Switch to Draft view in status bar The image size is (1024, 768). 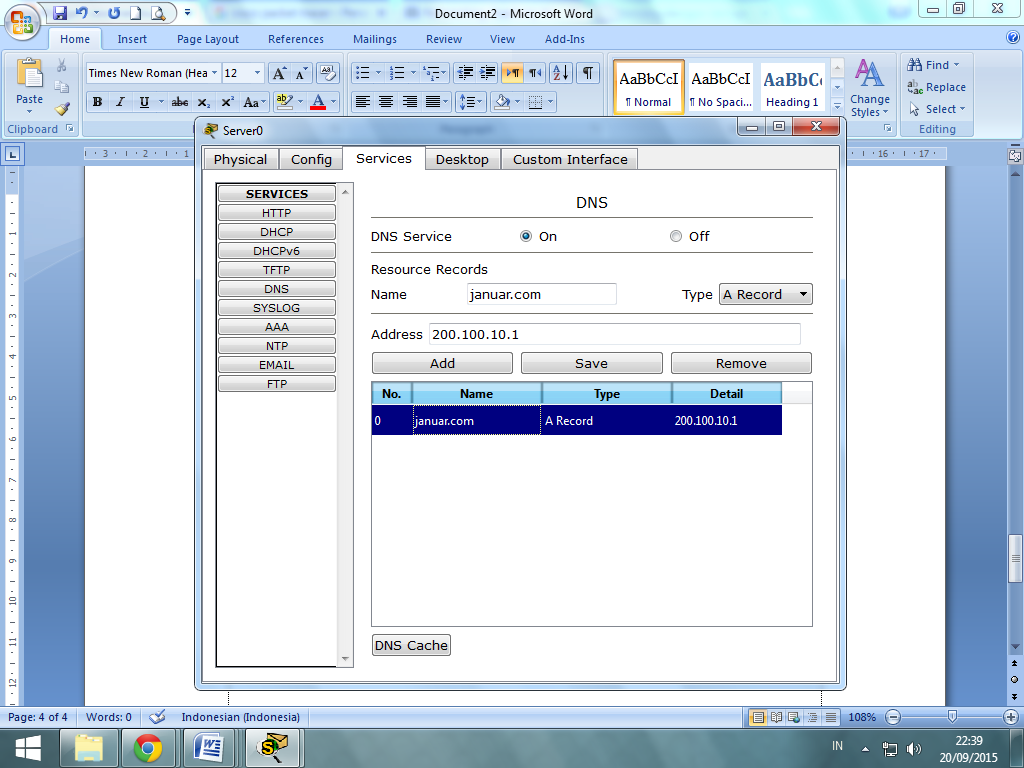[831, 717]
